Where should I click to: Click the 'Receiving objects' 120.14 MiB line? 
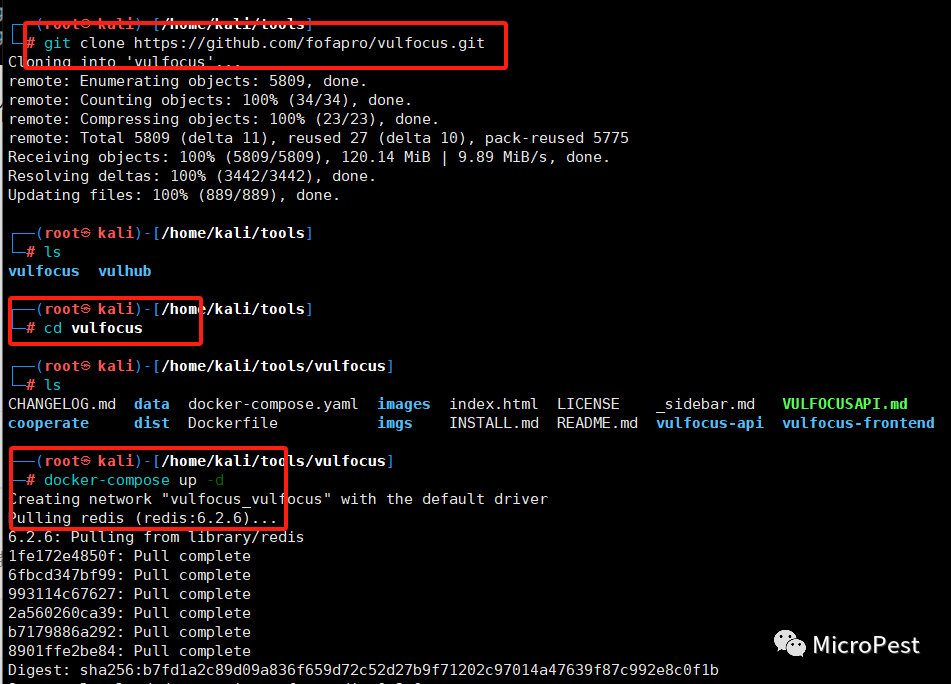[309, 157]
